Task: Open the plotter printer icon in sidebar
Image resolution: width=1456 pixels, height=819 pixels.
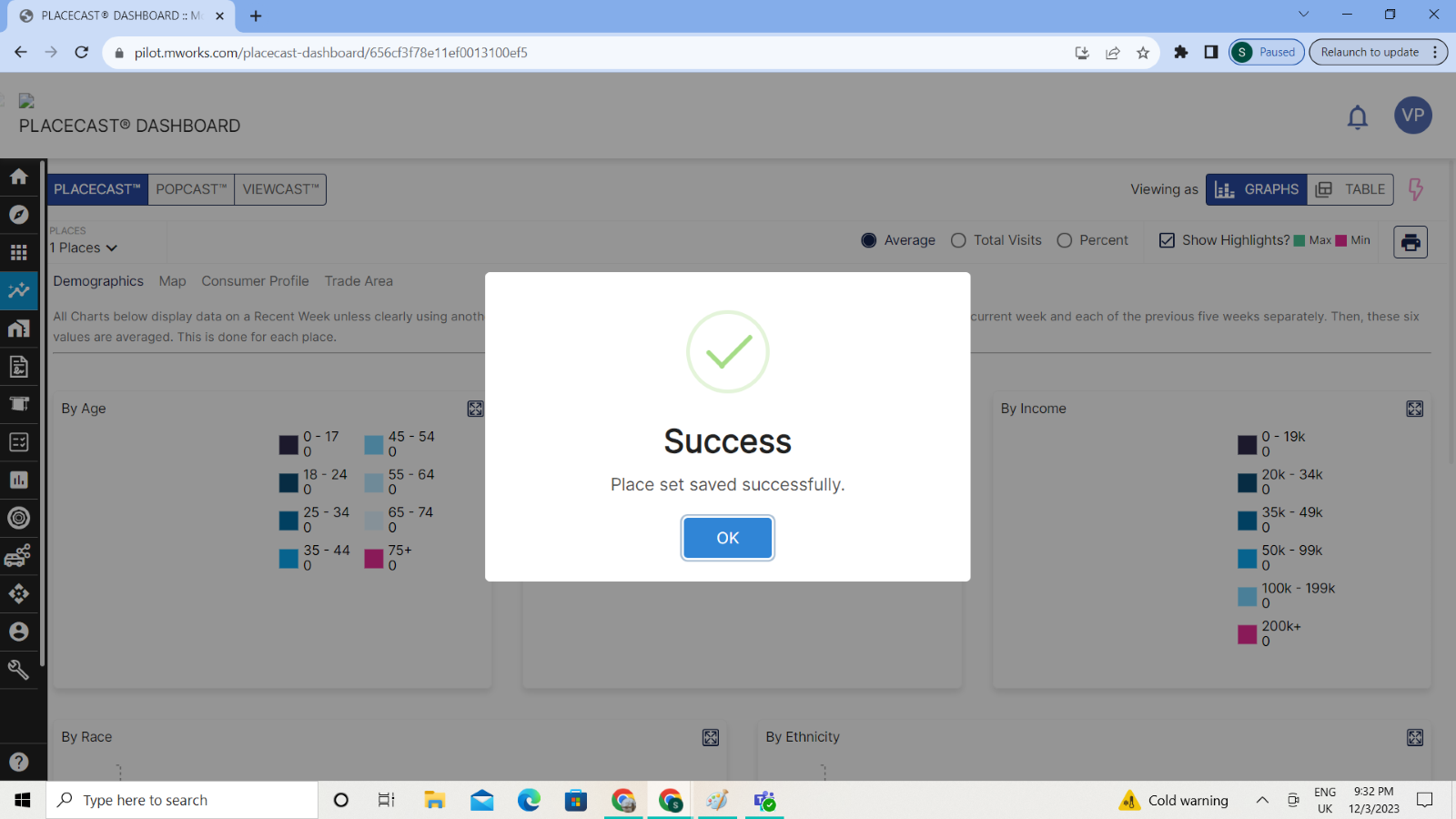Action: [x=19, y=404]
